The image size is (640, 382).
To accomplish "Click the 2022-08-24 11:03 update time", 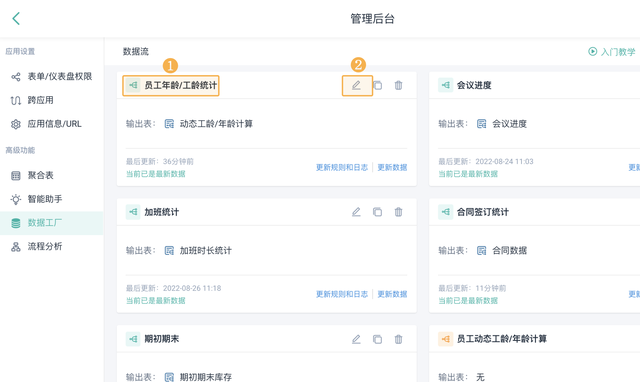I will pyautogui.click(x=504, y=162).
